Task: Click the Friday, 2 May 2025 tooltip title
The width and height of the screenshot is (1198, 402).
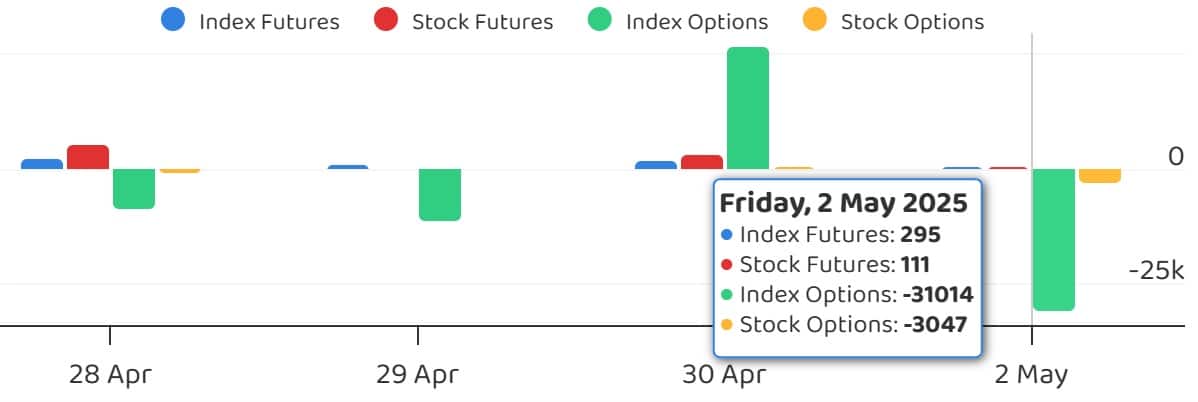Action: [843, 203]
